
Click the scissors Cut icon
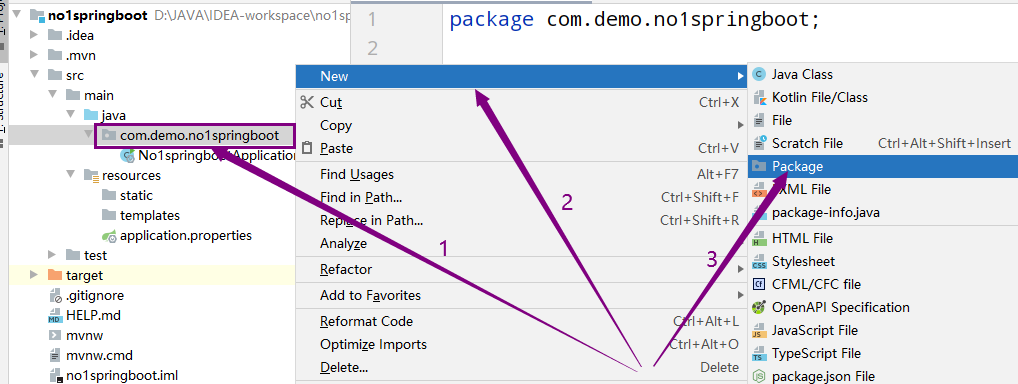click(306, 102)
